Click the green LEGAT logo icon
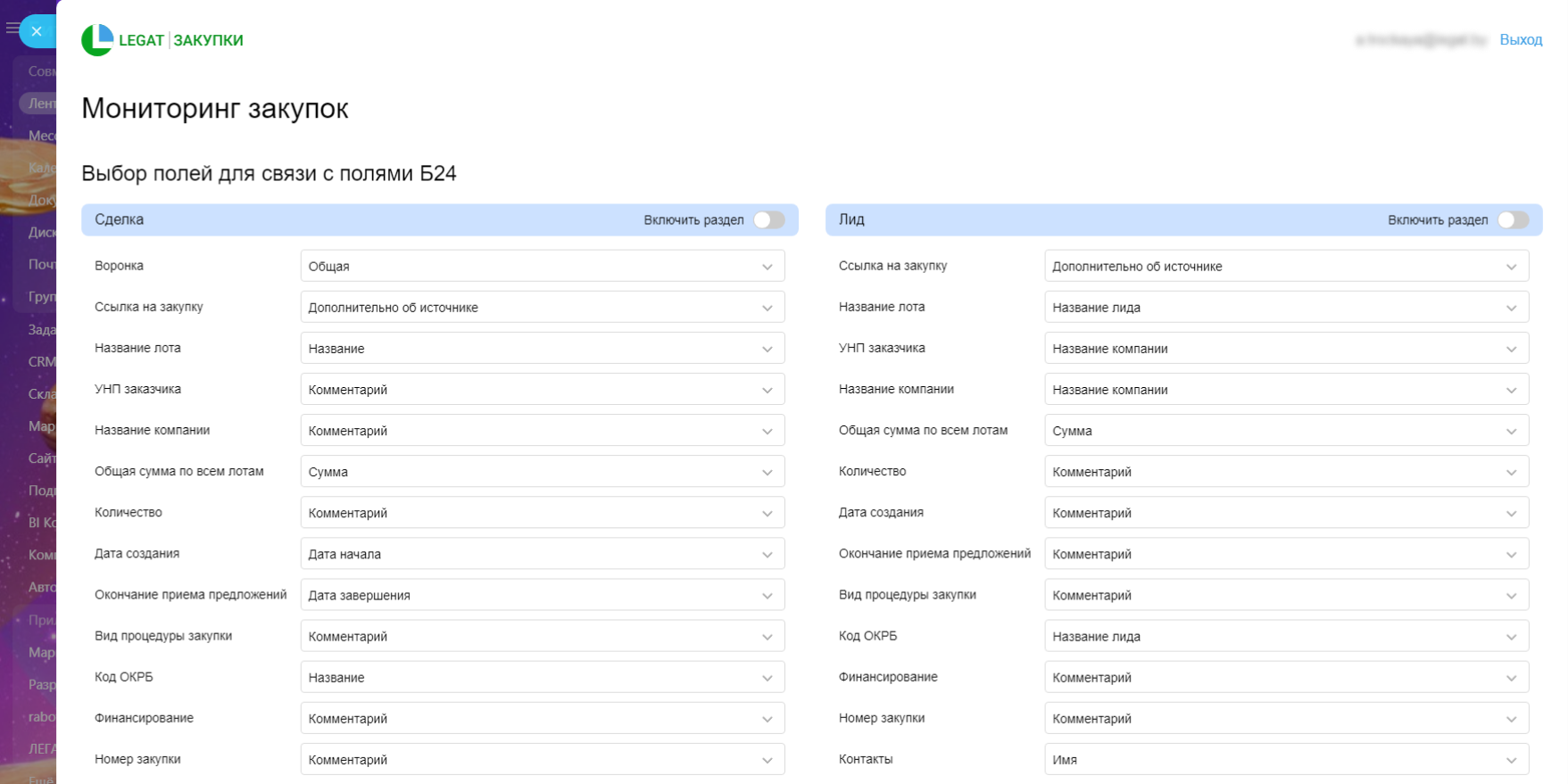1568x784 pixels. [97, 40]
